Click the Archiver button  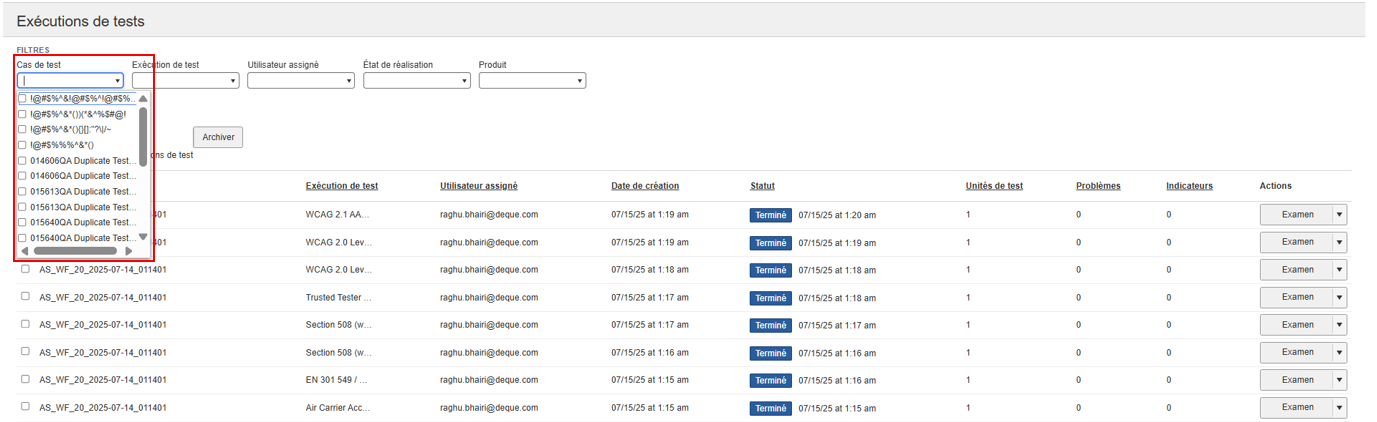click(x=218, y=137)
